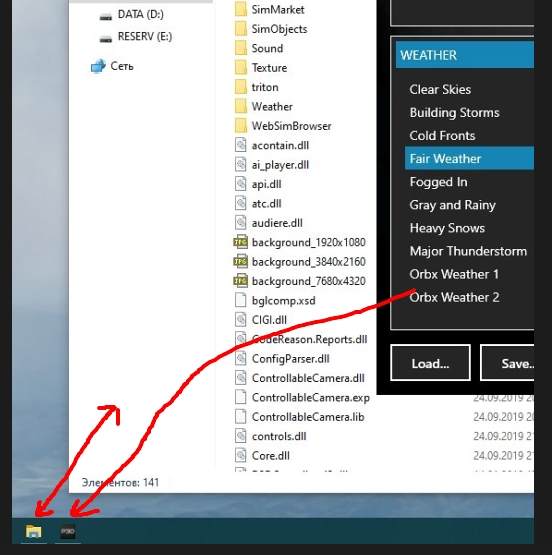Click the acontain.dll file icon
The image size is (552, 555).
pos(241,145)
